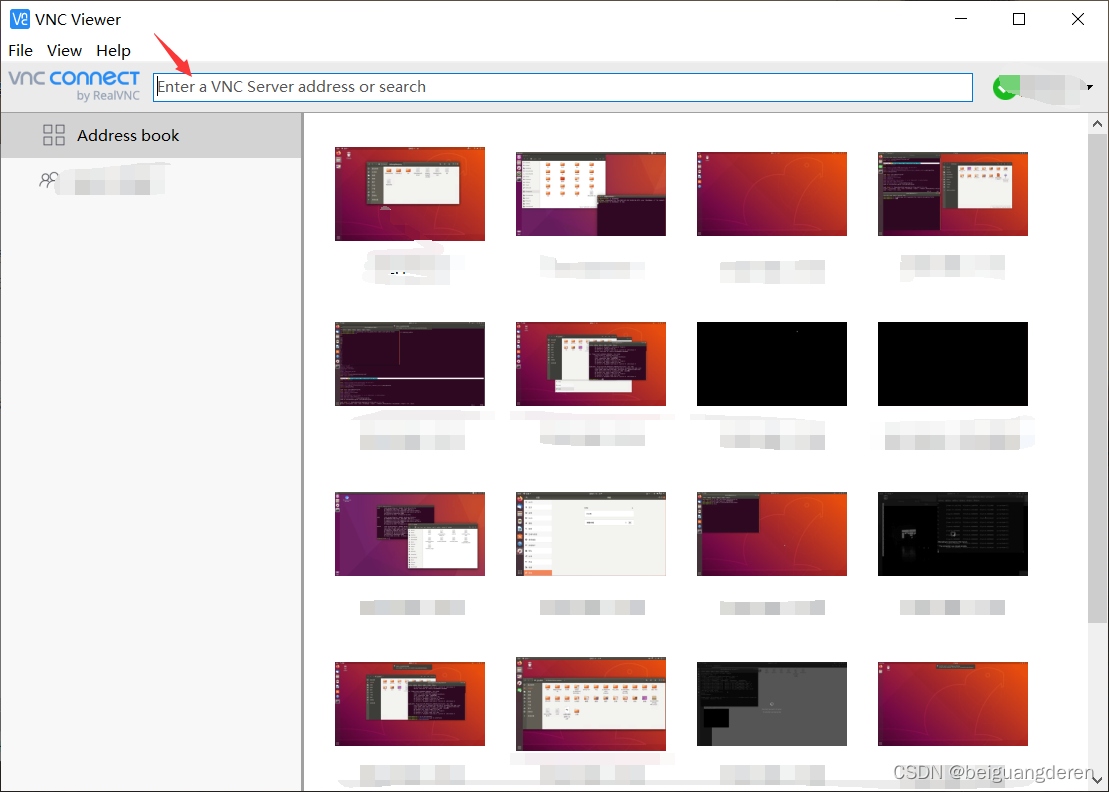Click the Address book grid icon

pyautogui.click(x=54, y=135)
